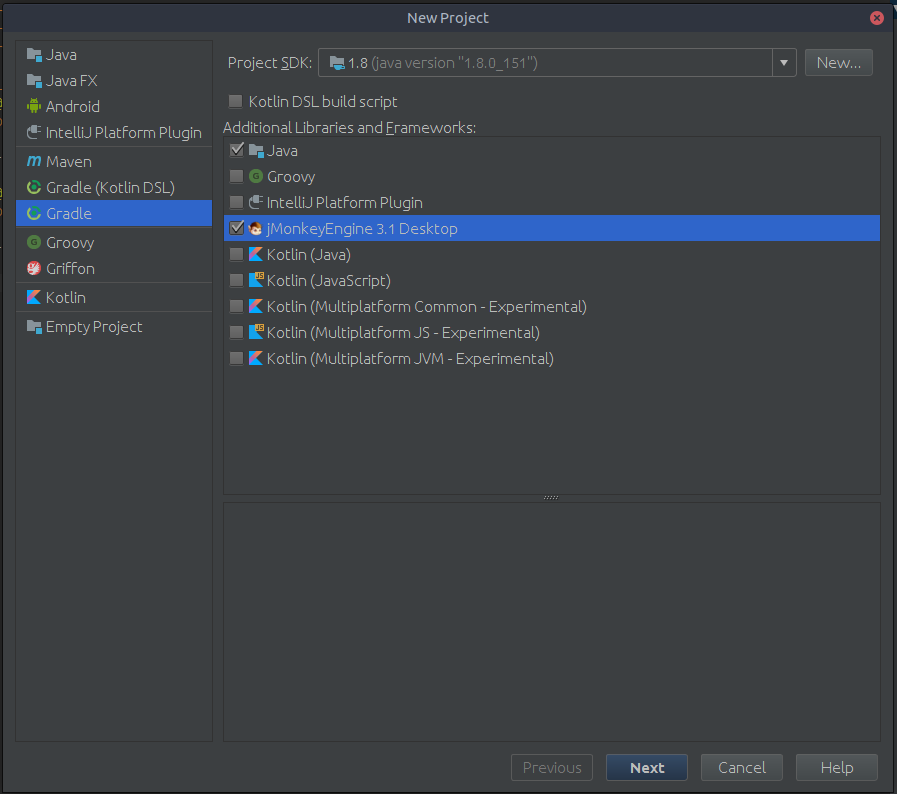Viewport: 897px width, 794px height.
Task: Click IntelliJ Platform Plugin icon in frameworks list
Action: (256, 203)
